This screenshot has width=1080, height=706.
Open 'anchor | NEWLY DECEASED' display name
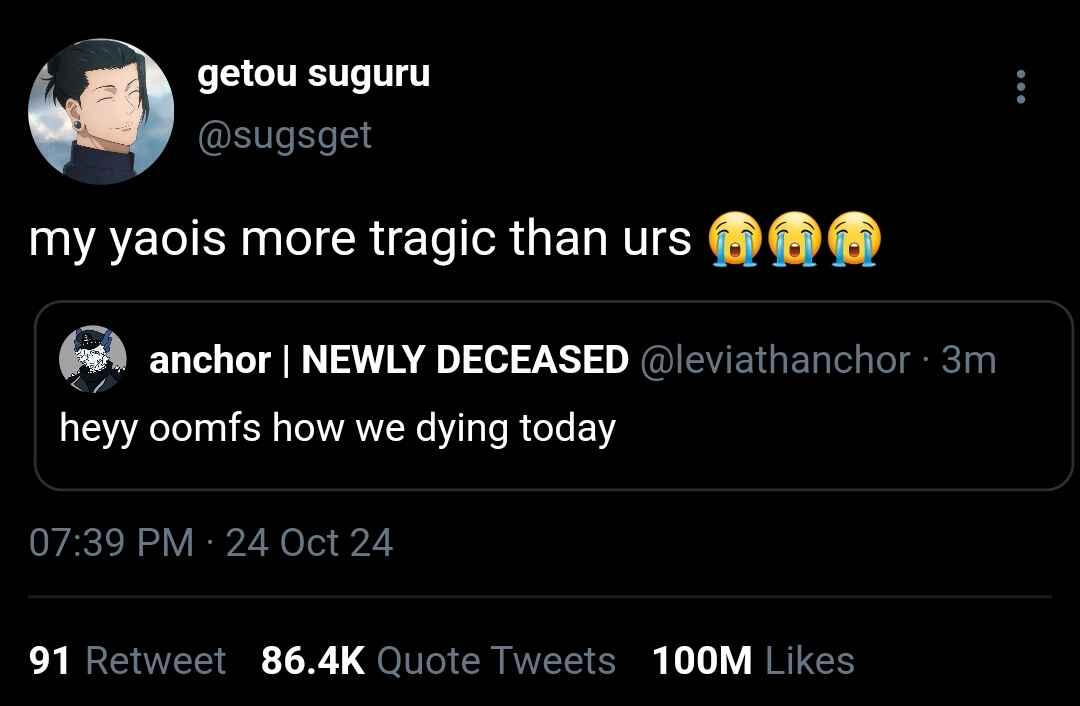(x=388, y=359)
